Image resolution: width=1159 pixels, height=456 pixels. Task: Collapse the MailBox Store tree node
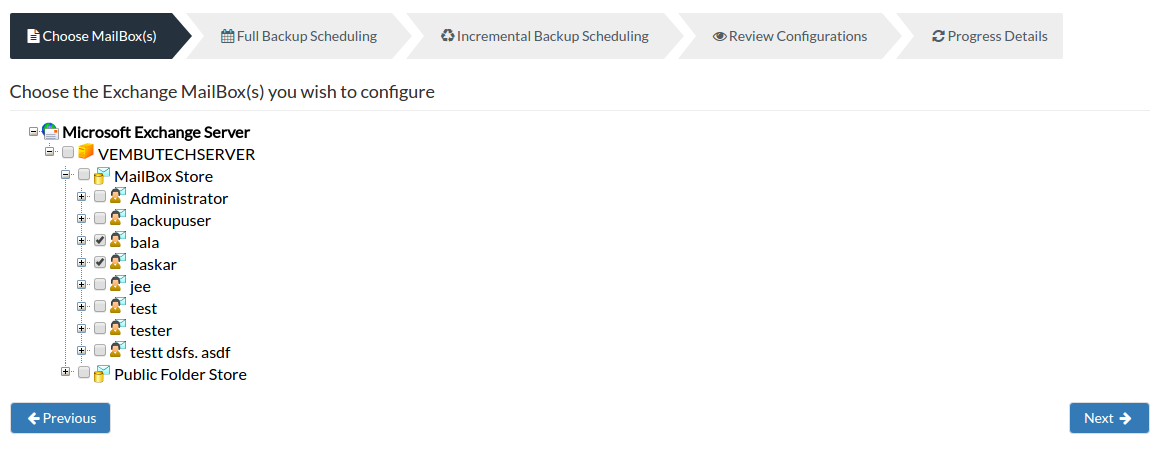tap(66, 175)
